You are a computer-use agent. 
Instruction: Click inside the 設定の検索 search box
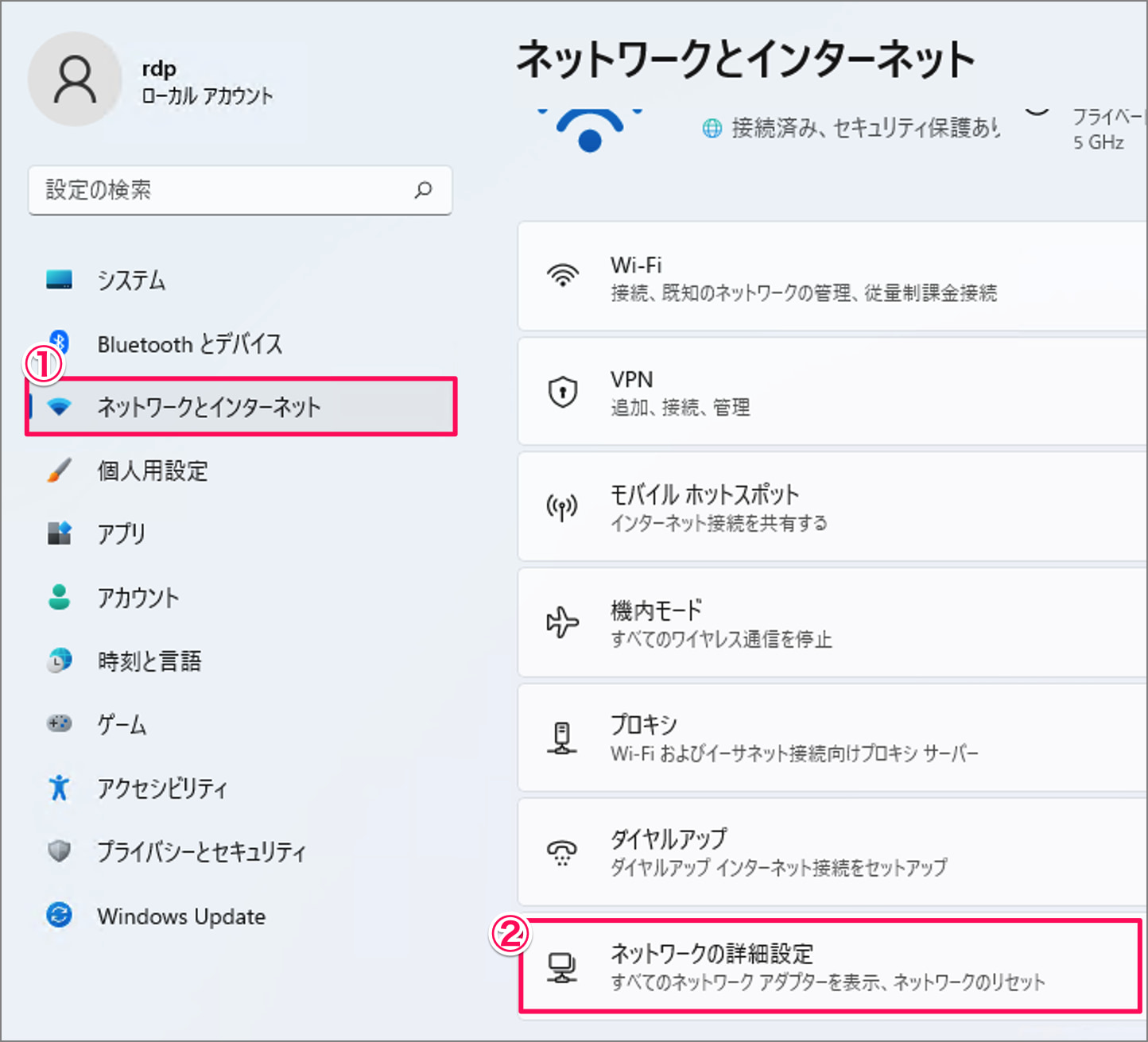pos(223,190)
